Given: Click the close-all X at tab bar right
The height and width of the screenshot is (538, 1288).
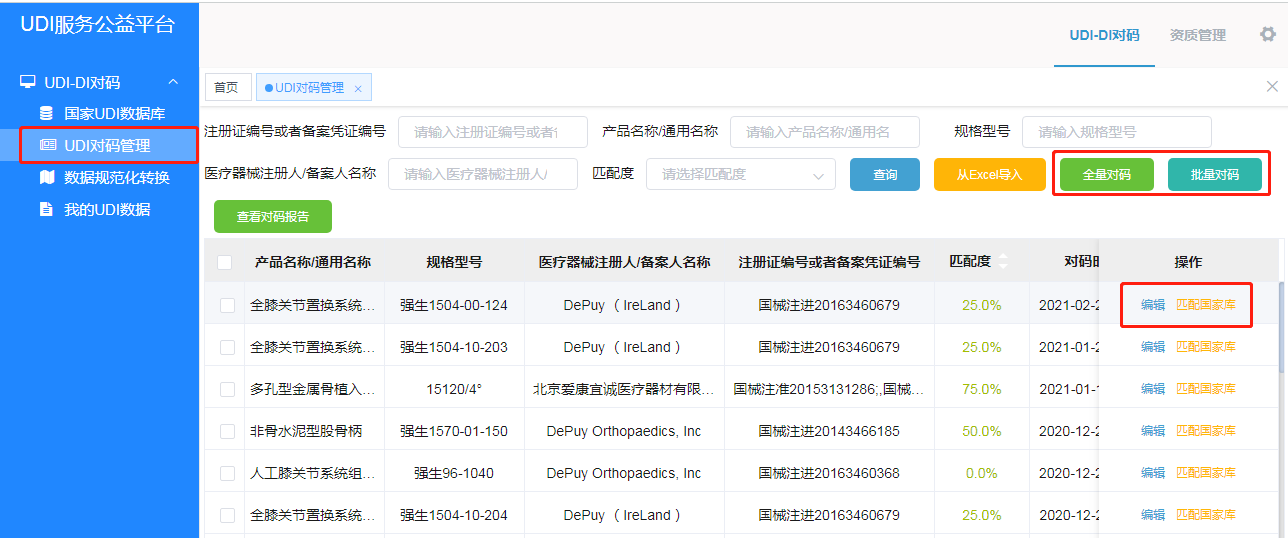Looking at the screenshot, I should [1272, 87].
